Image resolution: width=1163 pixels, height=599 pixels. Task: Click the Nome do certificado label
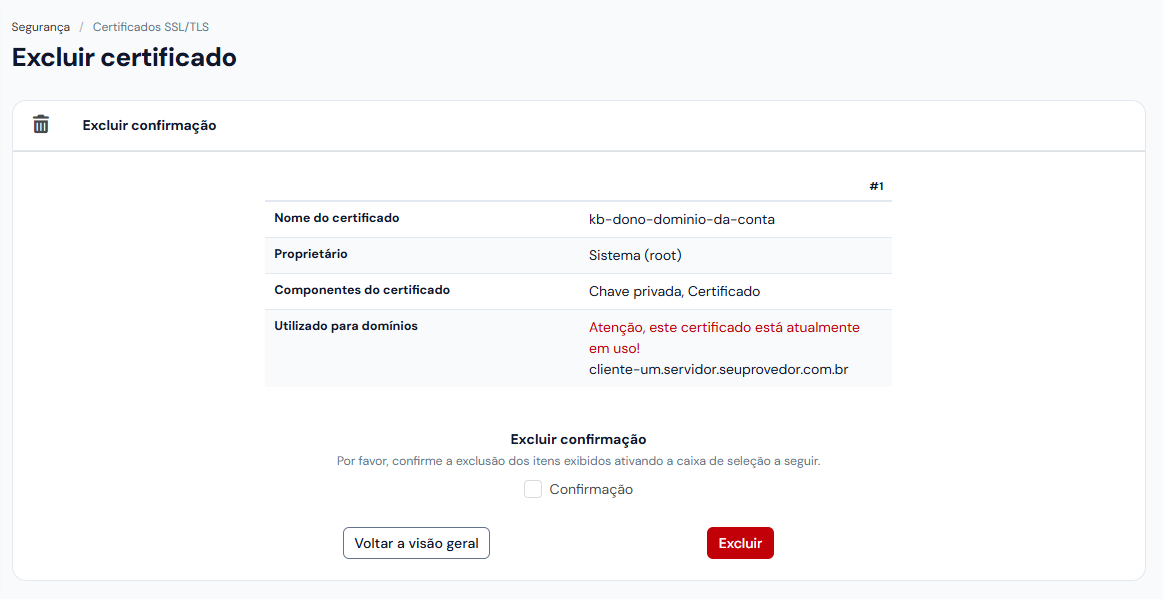(337, 218)
